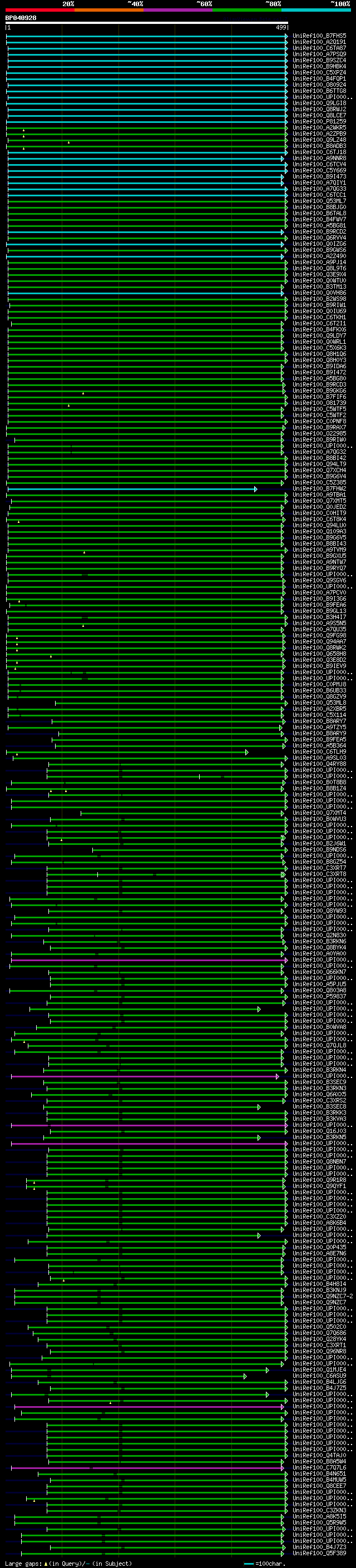Open hit UniRef100_B7FHS5

[x=319, y=36]
